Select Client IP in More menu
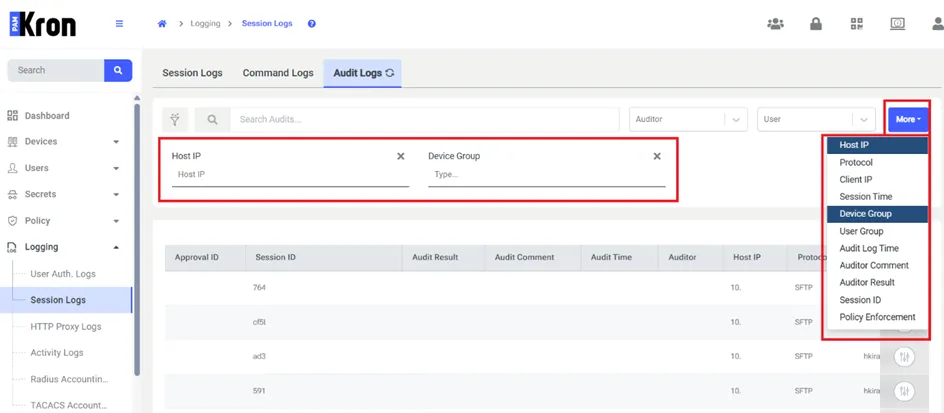The width and height of the screenshot is (944, 413). point(877,179)
